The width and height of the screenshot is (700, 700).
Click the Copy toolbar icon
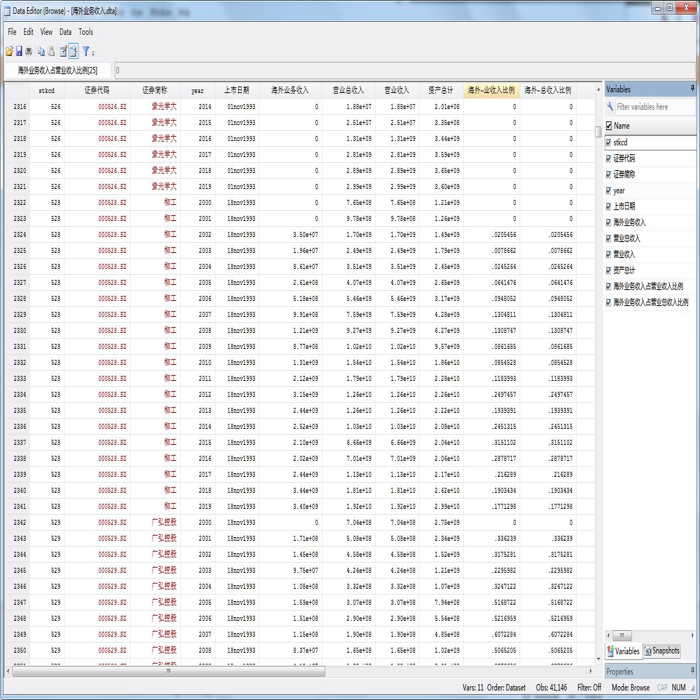(x=41, y=51)
